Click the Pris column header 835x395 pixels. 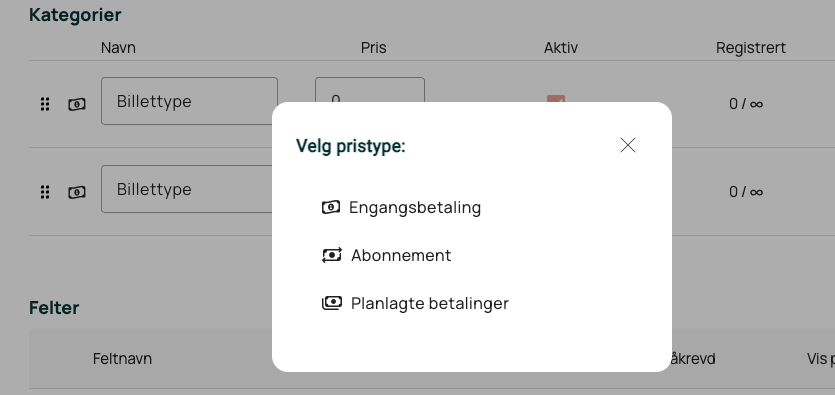pyautogui.click(x=374, y=48)
